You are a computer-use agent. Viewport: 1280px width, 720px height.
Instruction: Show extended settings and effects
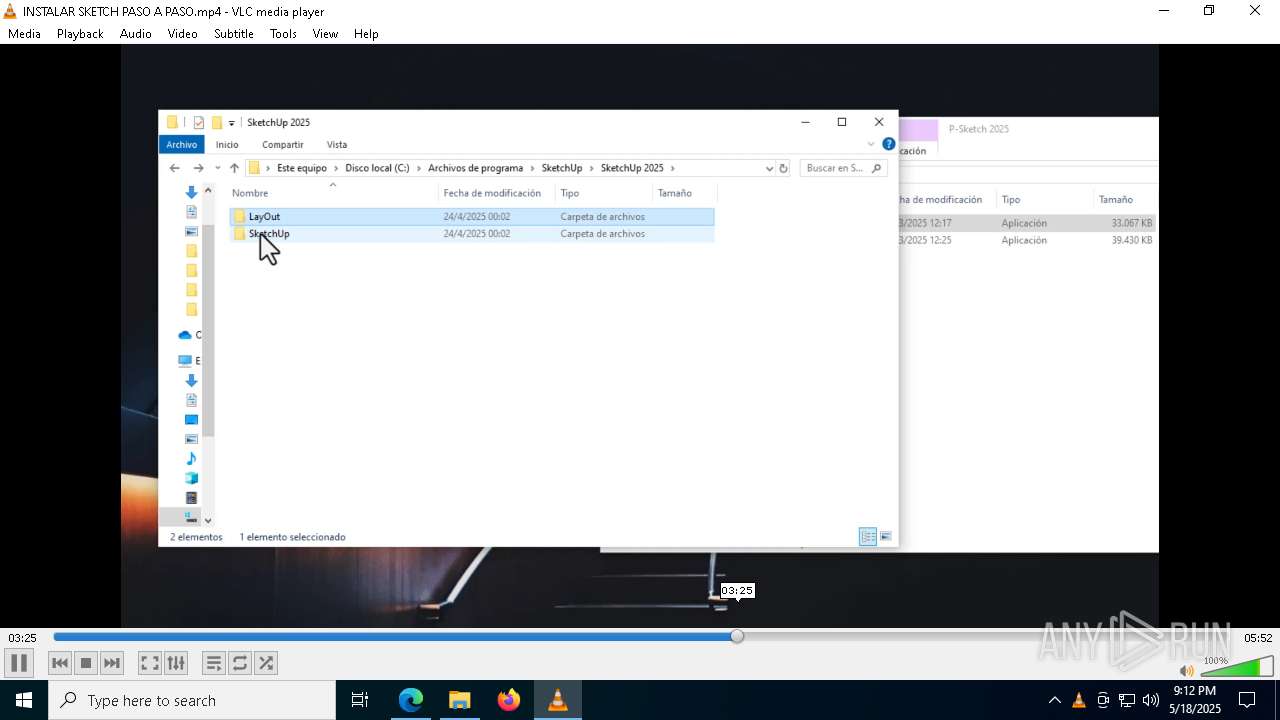coord(176,663)
